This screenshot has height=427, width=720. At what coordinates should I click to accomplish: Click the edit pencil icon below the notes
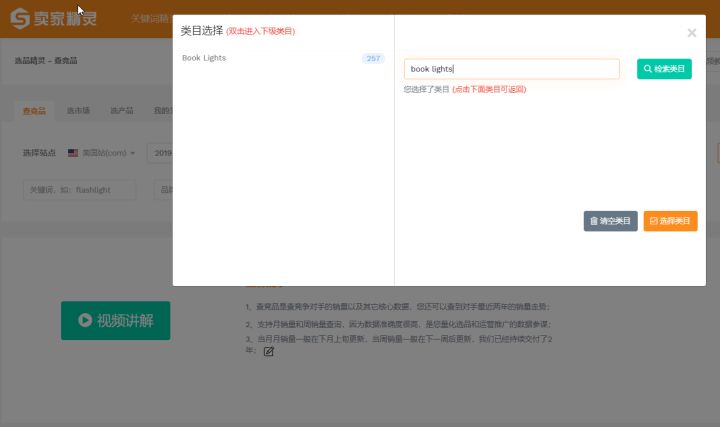pos(268,352)
